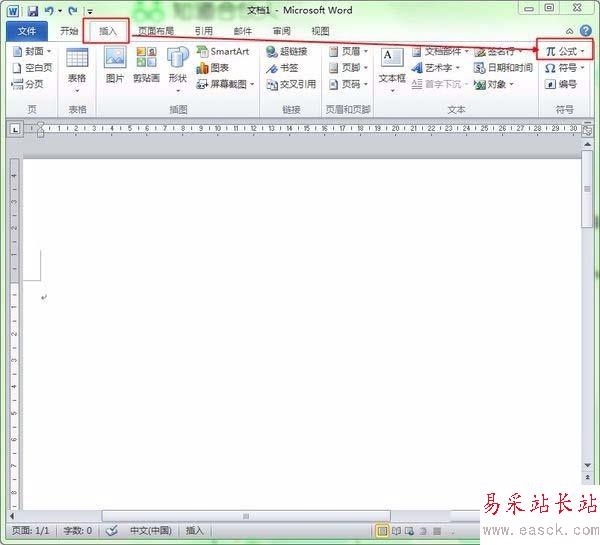This screenshot has width=600, height=545.
Task: Switch to the 审阅 (Review) tab
Action: 282,31
